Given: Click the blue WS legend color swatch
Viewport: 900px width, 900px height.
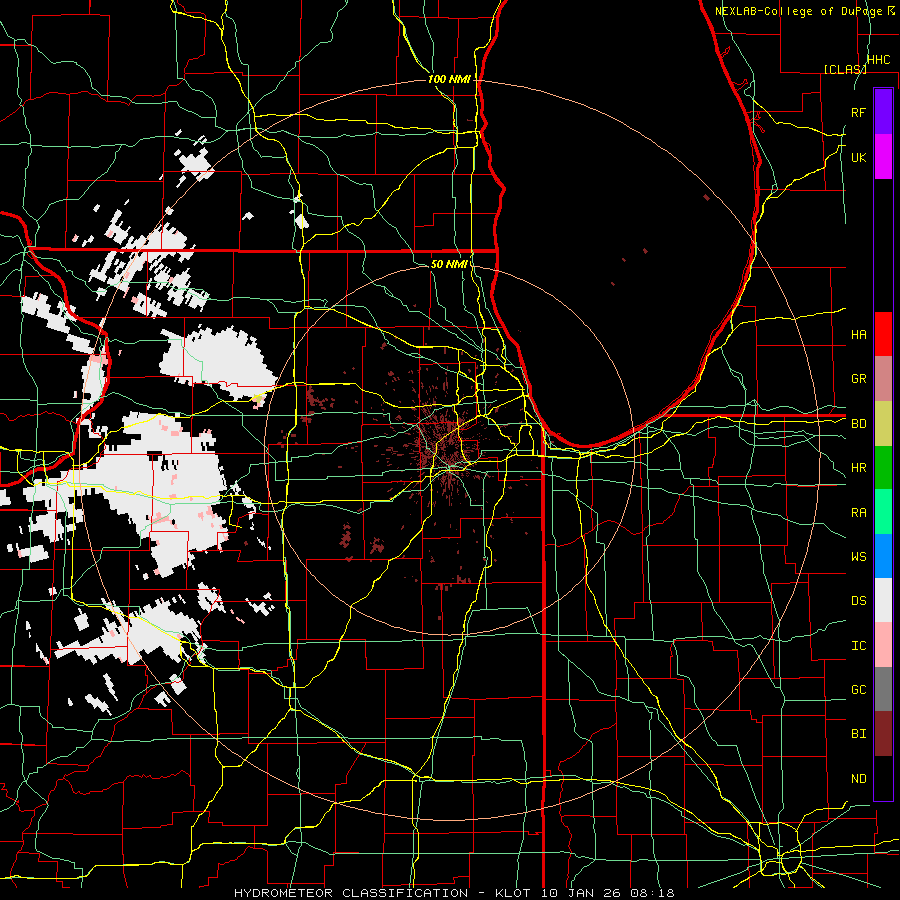Looking at the screenshot, I should (883, 556).
